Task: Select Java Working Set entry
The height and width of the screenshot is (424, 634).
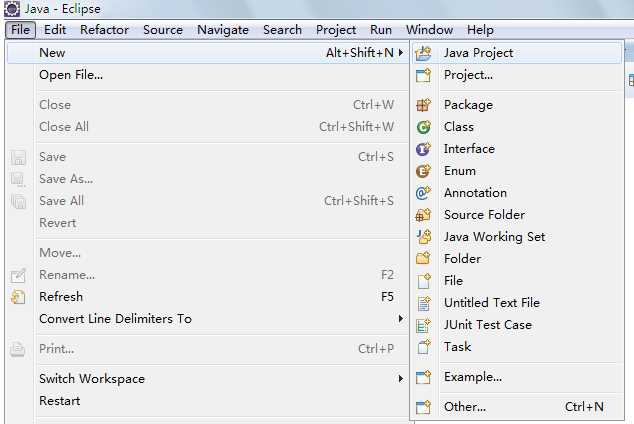Action: [x=517, y=237]
